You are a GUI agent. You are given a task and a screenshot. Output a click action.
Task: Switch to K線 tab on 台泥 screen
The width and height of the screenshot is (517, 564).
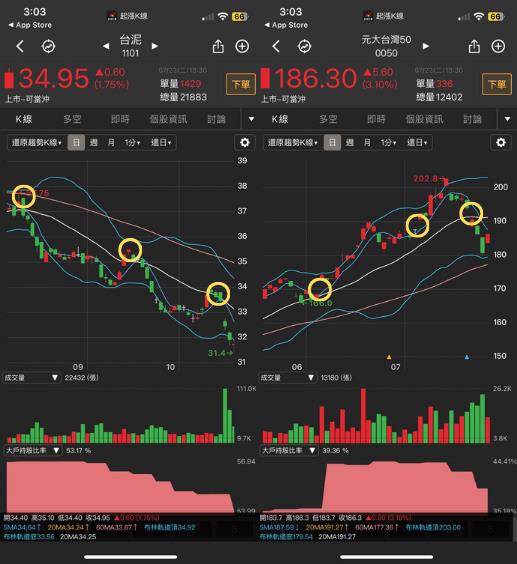pyautogui.click(x=24, y=119)
